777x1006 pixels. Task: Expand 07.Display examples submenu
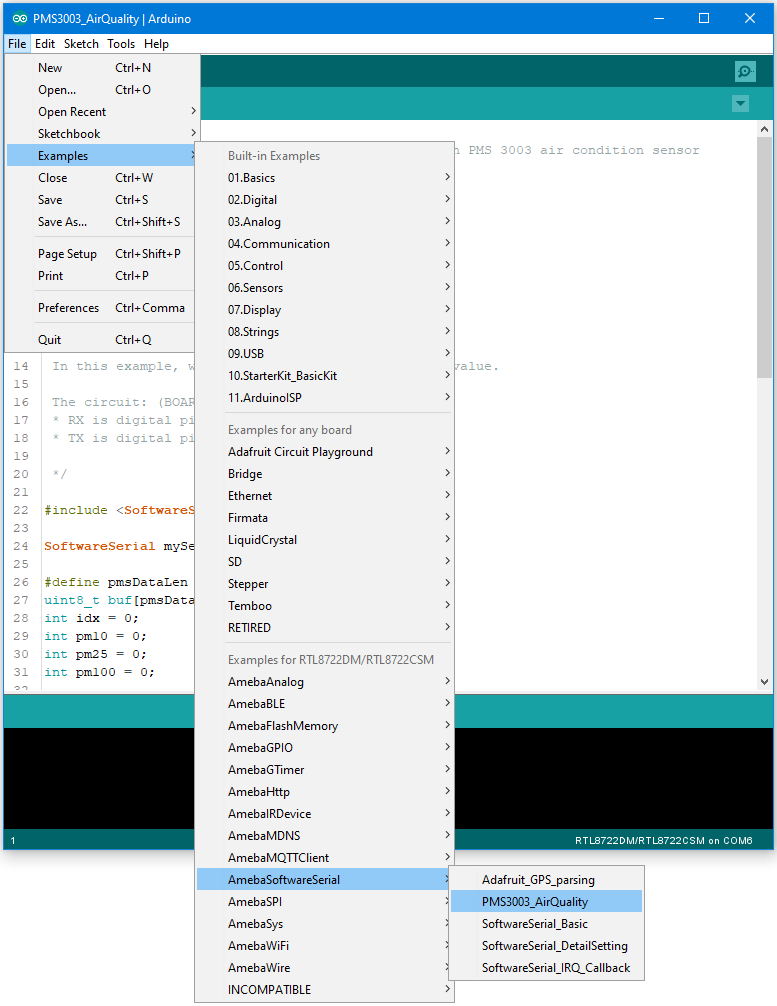click(324, 310)
